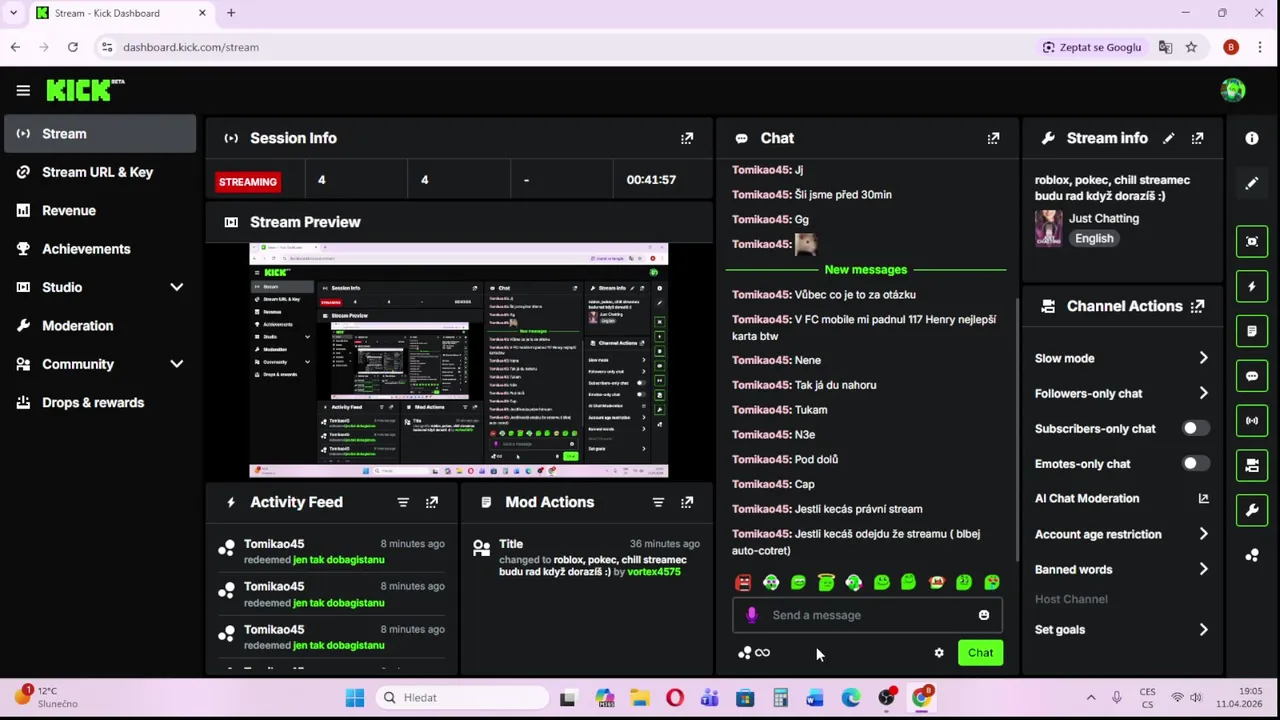Toggle the stream preview widget icon in sidebar

(x=1252, y=241)
